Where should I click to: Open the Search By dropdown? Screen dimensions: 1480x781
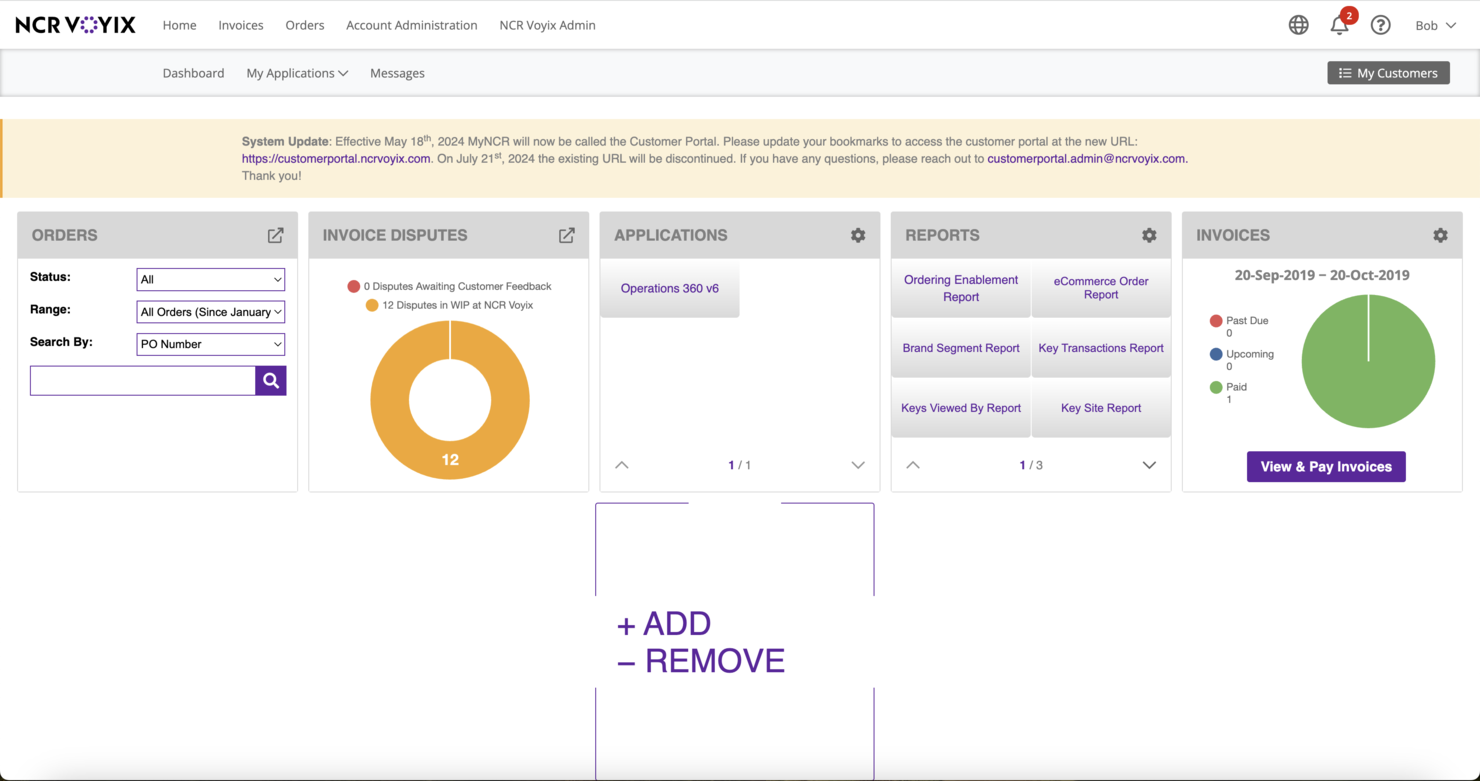point(210,344)
